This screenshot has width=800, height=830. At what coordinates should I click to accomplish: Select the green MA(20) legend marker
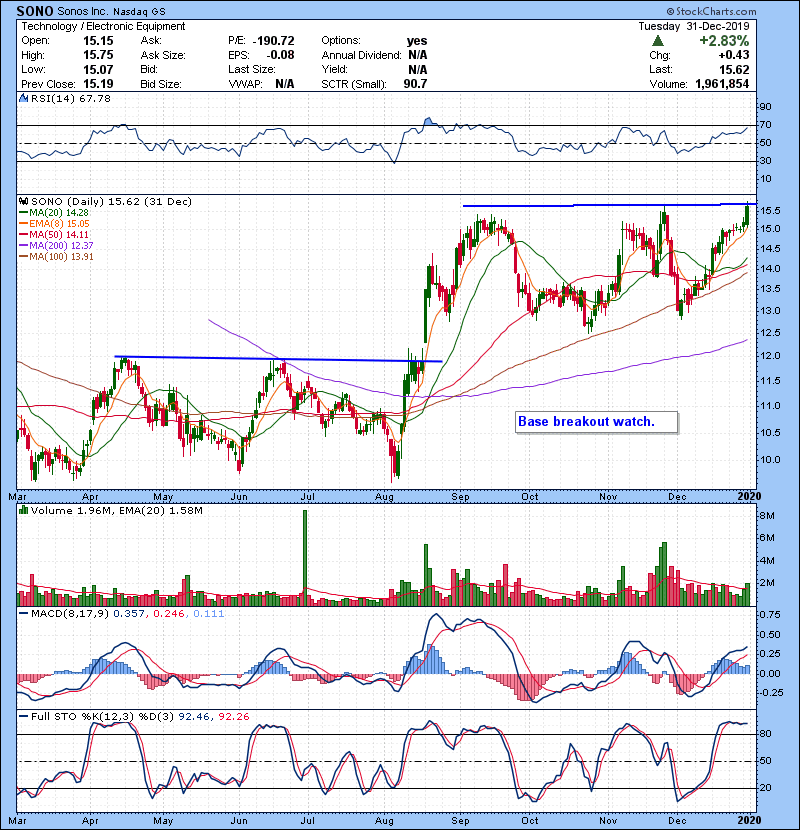tap(23, 213)
